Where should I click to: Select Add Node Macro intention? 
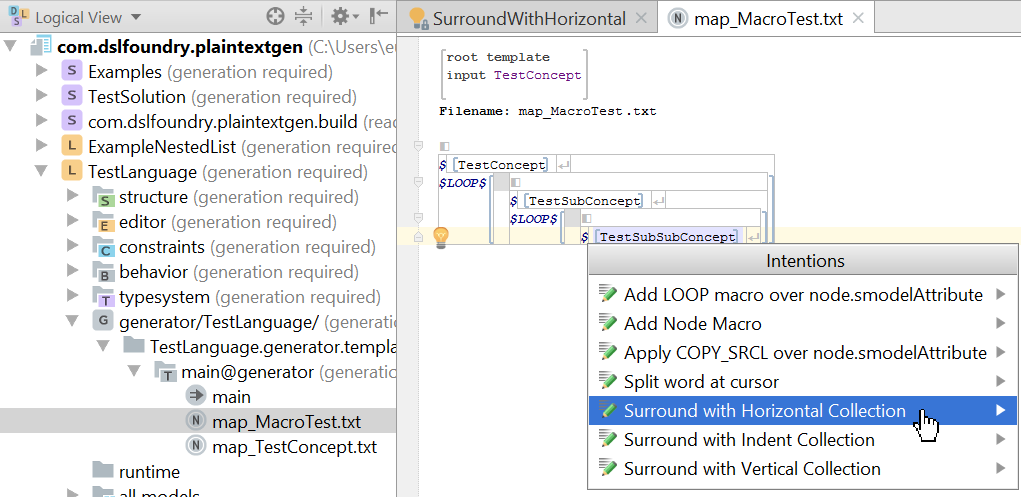coord(692,324)
